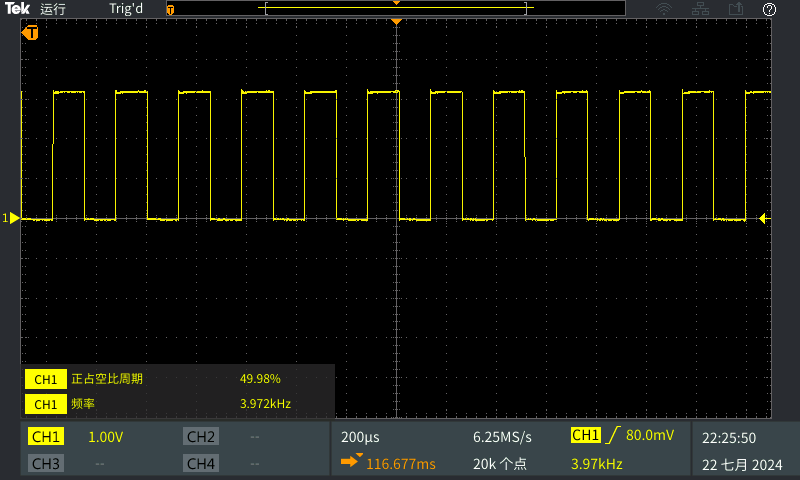
Task: Click the 22 七月 2024 date display
Action: click(742, 465)
